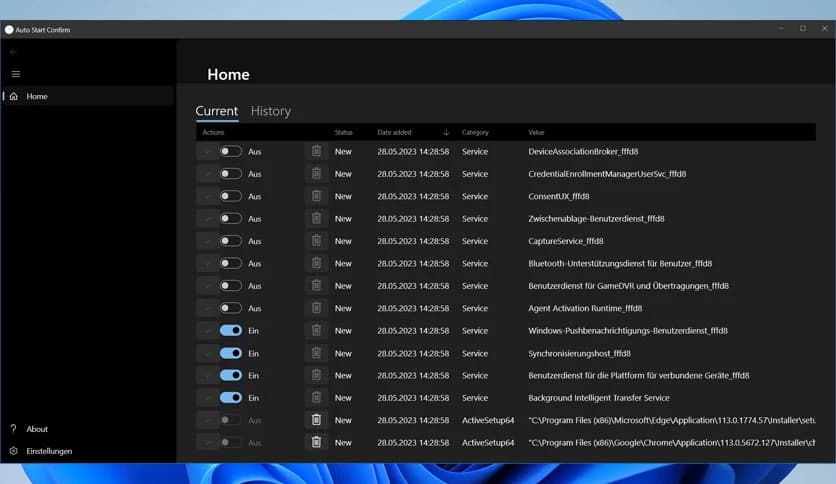Click the Category column header
Viewport: 836px width, 484px height.
coord(475,132)
